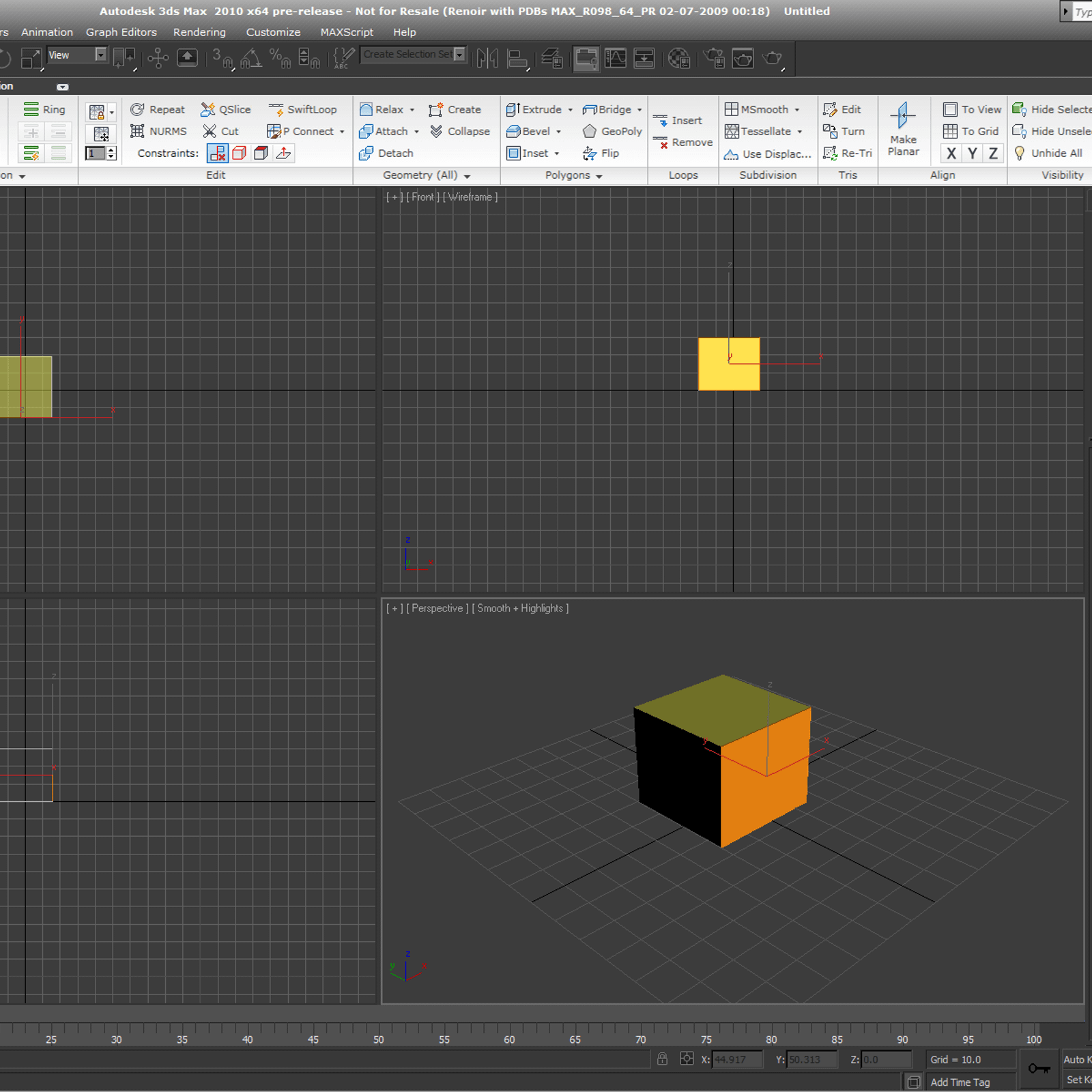
Task: Click the Make Planar button
Action: point(903,130)
